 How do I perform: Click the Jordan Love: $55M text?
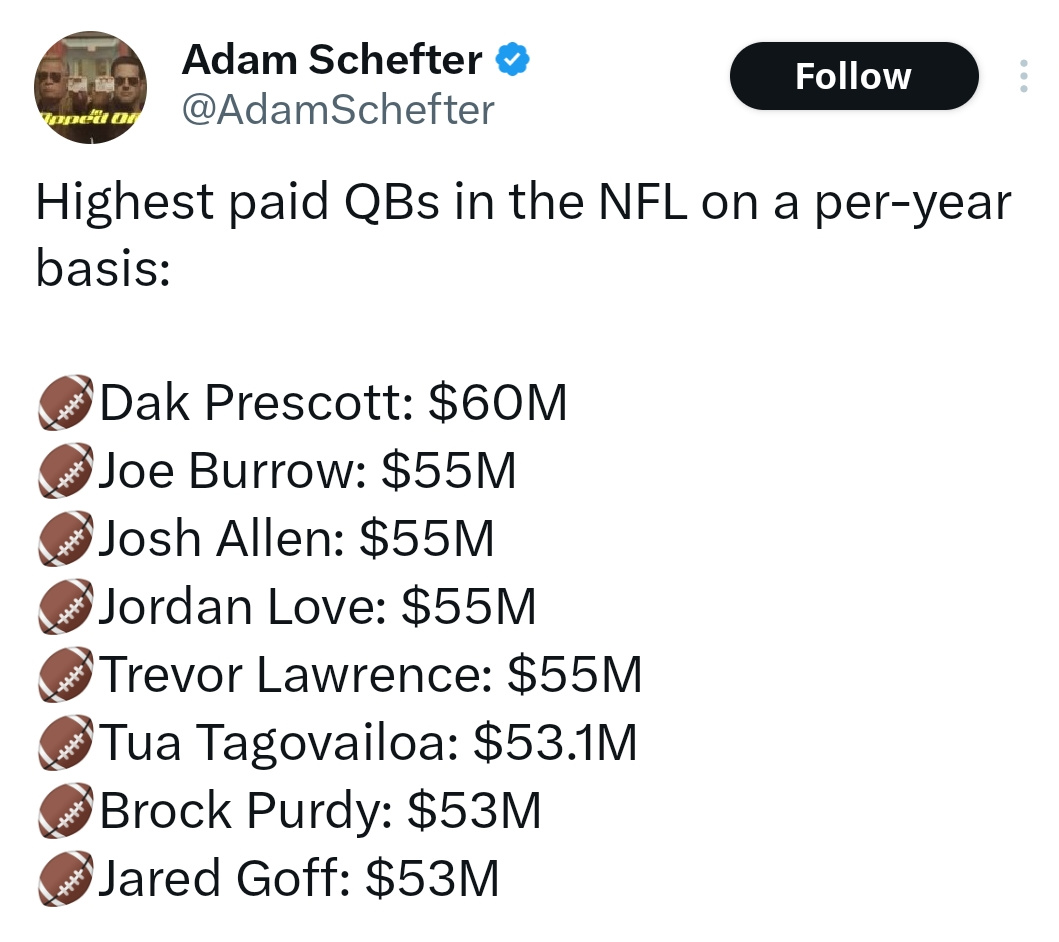coord(317,606)
